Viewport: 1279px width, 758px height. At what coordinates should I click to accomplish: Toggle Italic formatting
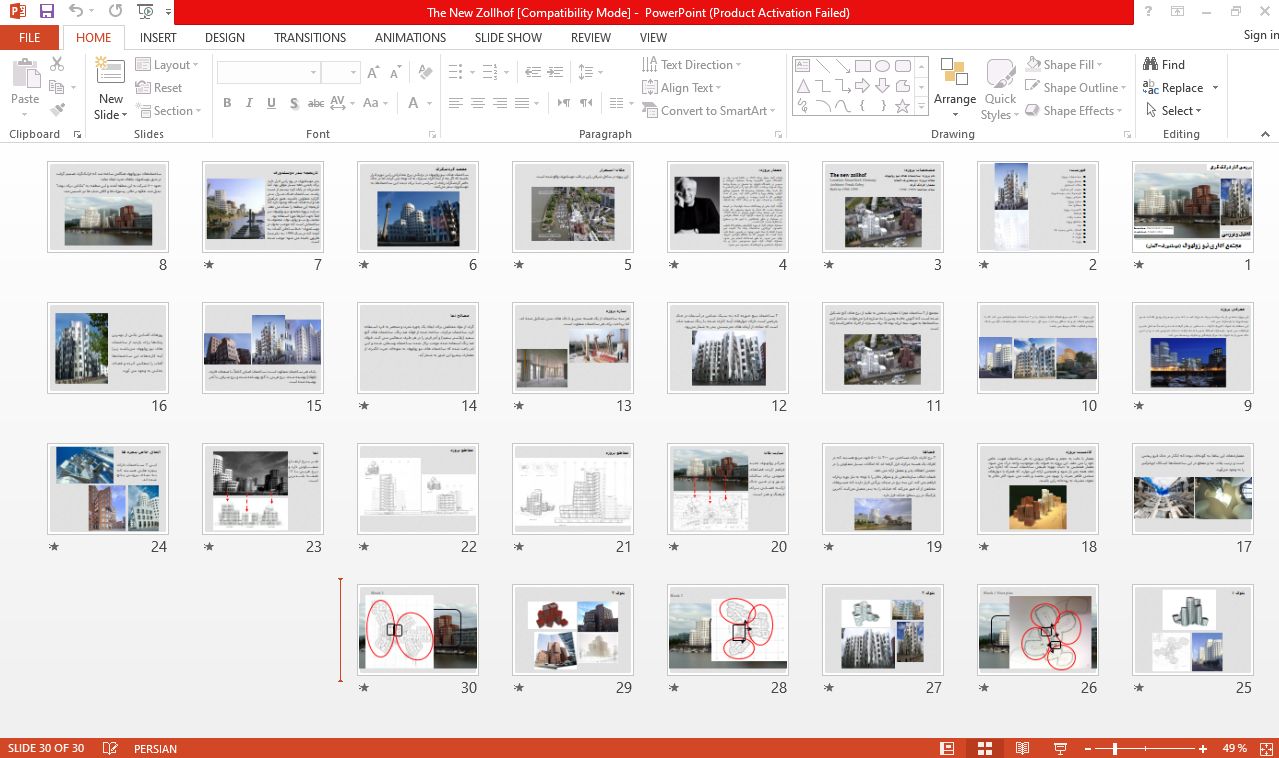(248, 103)
